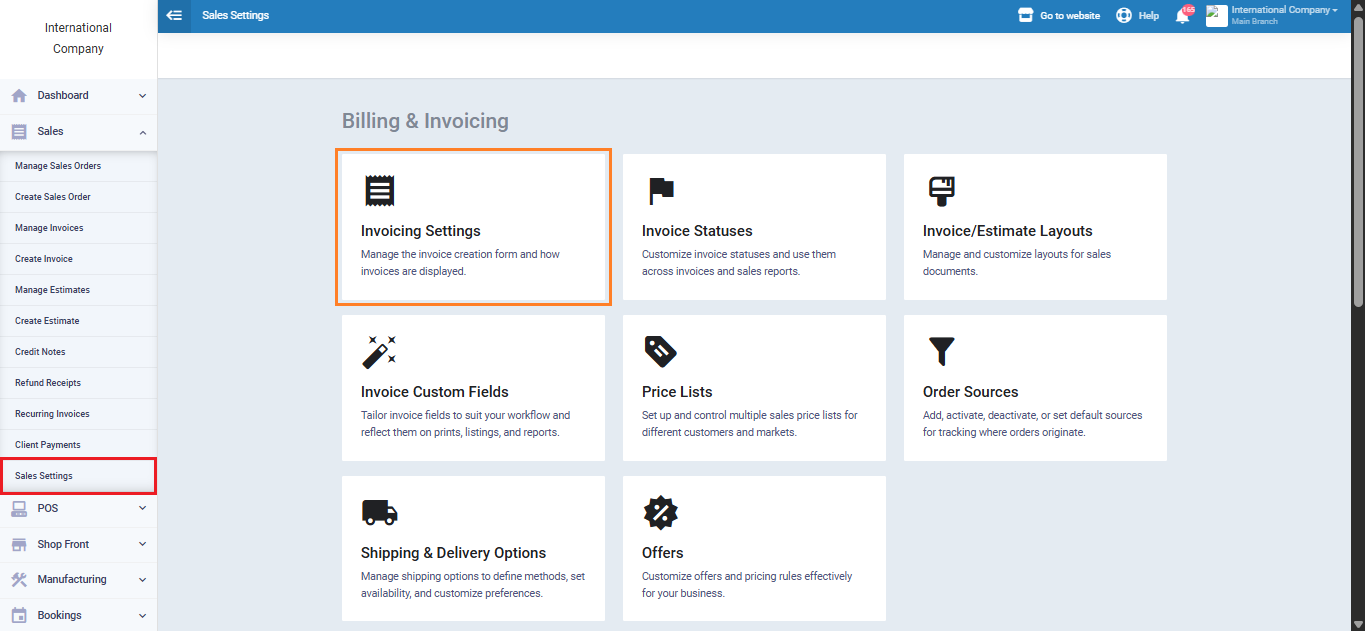Image resolution: width=1365 pixels, height=631 pixels.
Task: Click the Invoicing Settings receipt icon
Action: coord(379,190)
